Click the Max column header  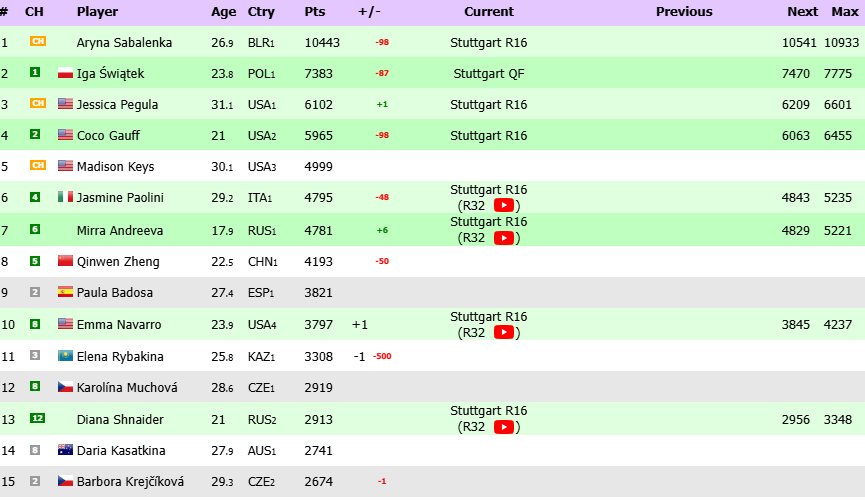(845, 12)
